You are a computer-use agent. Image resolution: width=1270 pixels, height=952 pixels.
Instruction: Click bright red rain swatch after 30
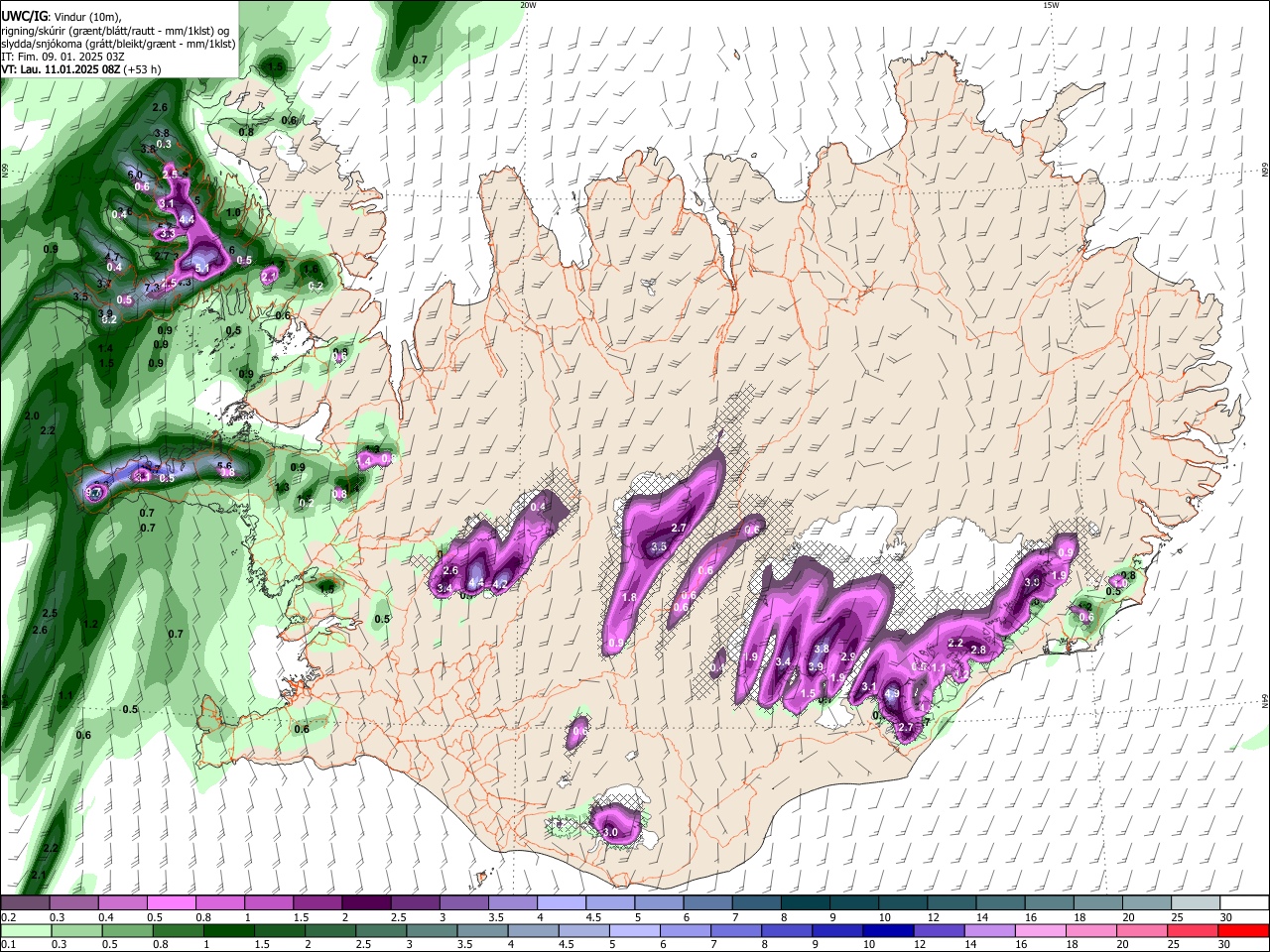click(1244, 930)
